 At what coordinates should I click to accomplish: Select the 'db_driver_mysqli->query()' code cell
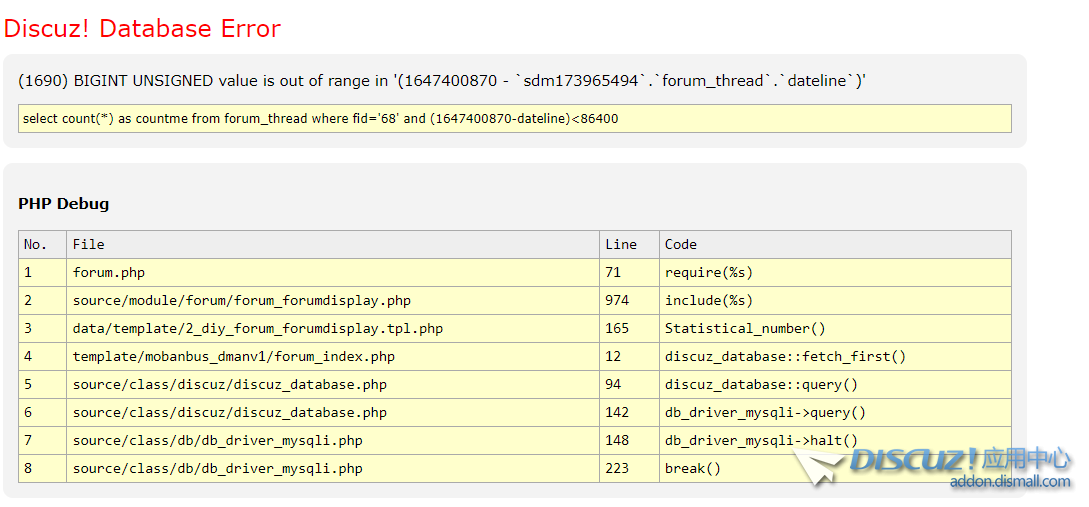coord(836,413)
